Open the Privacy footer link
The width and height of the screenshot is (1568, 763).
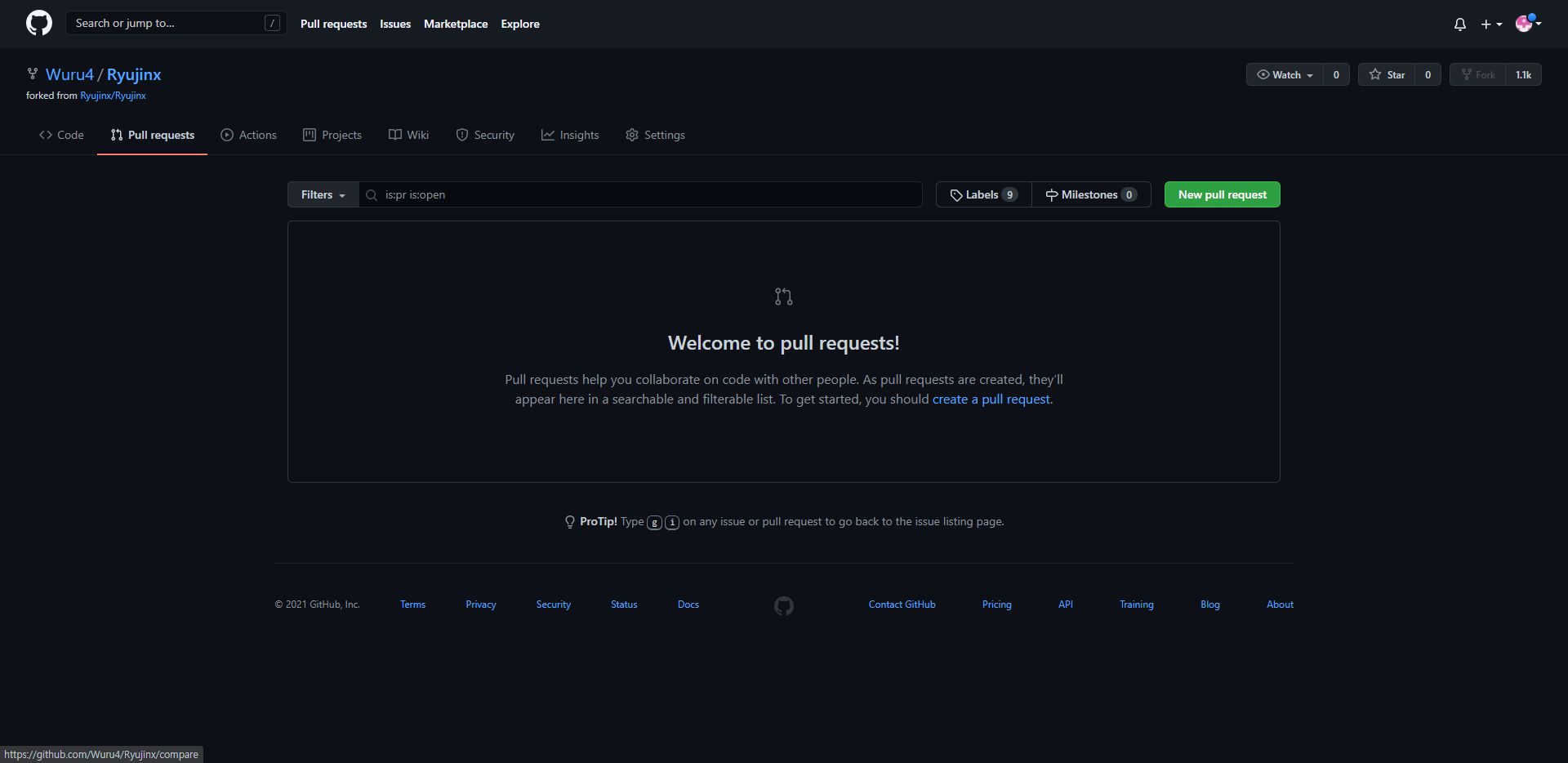(481, 605)
